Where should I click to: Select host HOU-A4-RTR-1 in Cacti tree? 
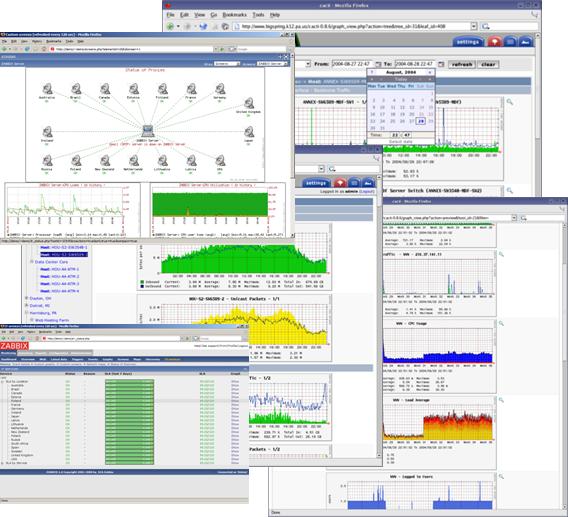click(59, 269)
